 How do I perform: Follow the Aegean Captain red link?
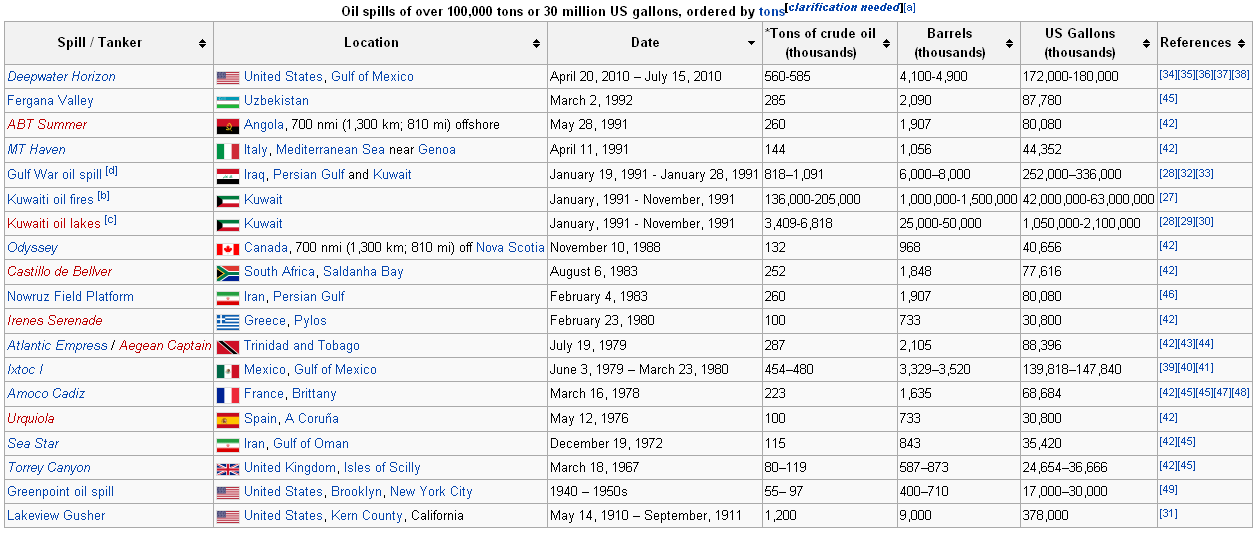(165, 346)
